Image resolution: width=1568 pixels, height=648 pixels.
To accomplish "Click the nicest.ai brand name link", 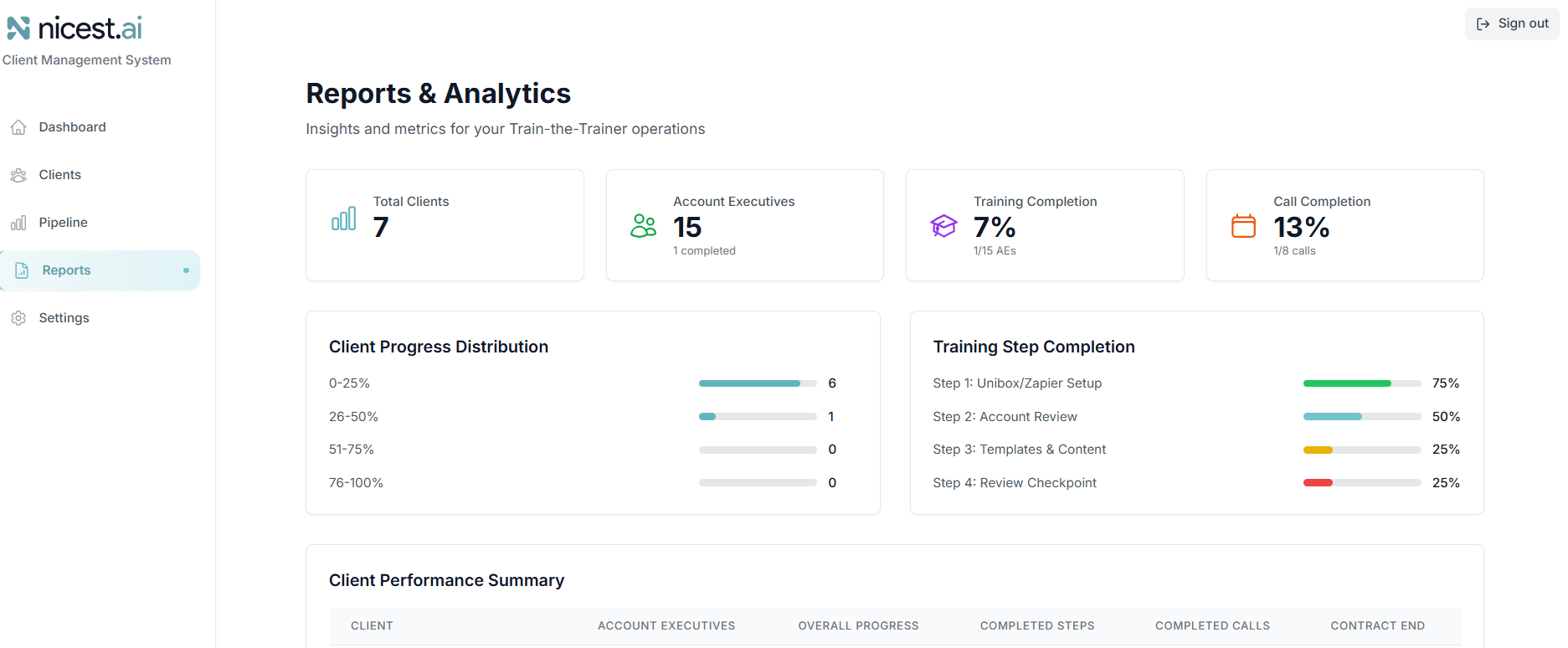I will coord(90,28).
